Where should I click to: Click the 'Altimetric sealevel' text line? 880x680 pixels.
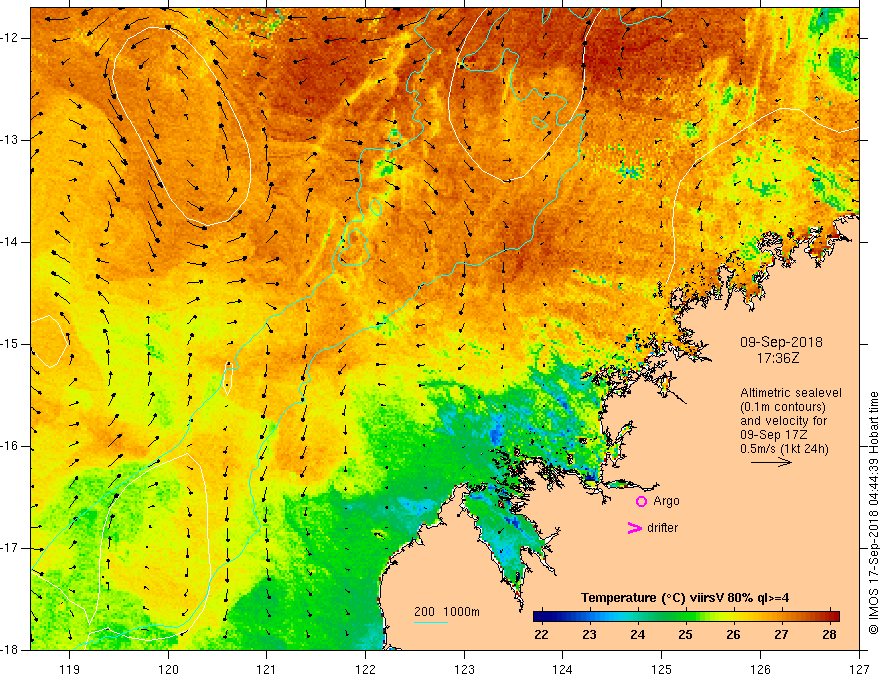point(791,393)
